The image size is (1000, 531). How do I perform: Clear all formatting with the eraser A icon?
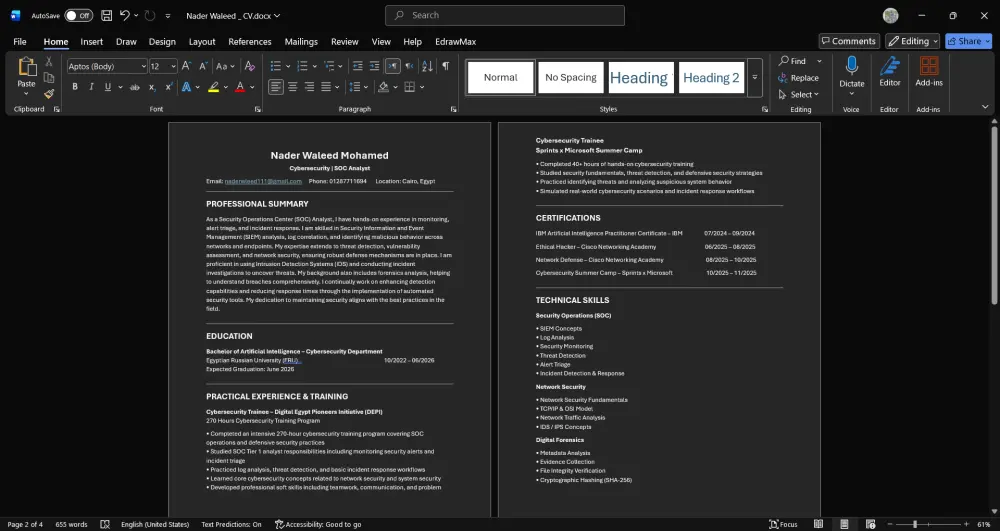pos(250,66)
